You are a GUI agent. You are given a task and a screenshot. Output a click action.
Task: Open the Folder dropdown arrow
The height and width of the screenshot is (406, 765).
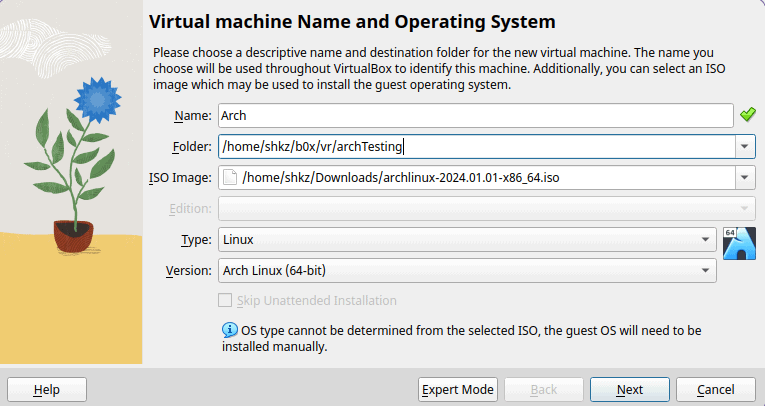click(x=745, y=146)
